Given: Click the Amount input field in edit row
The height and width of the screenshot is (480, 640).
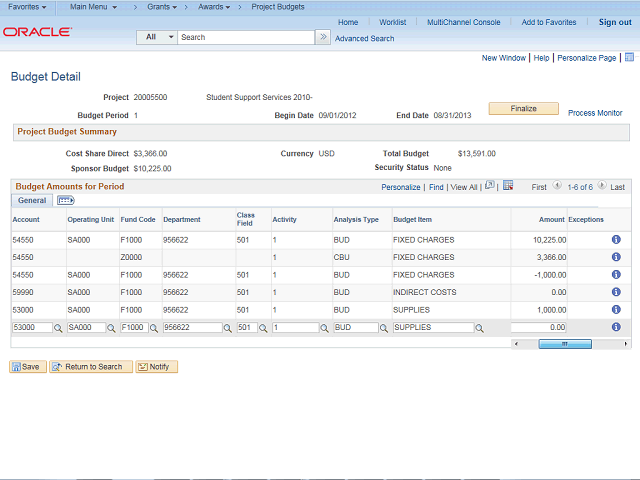Looking at the screenshot, I should (538, 328).
